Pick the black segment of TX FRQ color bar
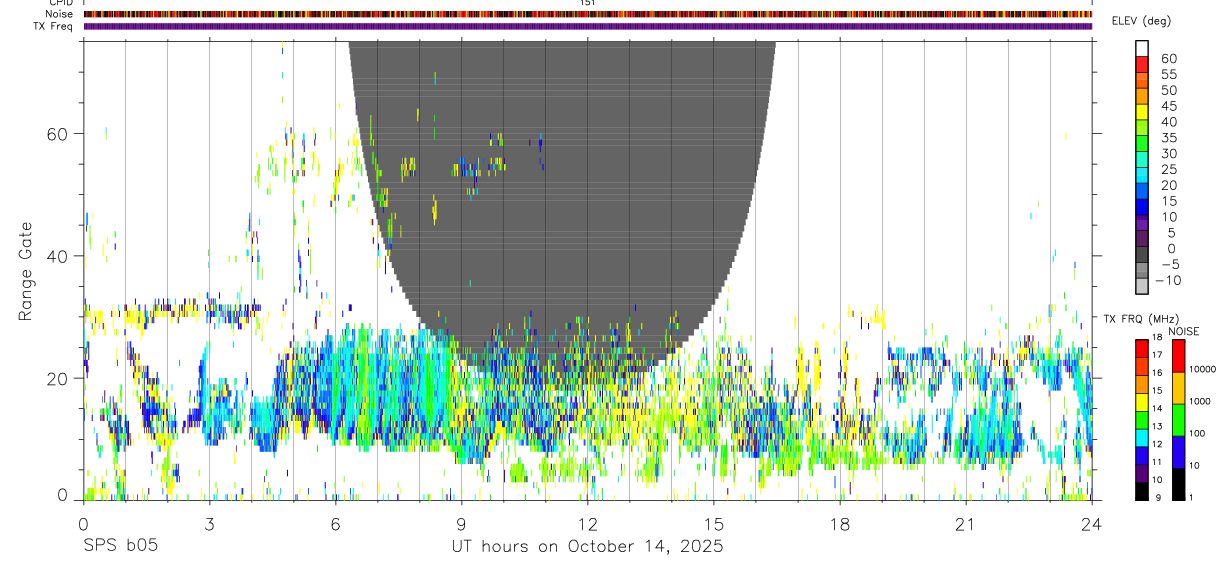This screenshot has height=567, width=1228. click(1142, 491)
